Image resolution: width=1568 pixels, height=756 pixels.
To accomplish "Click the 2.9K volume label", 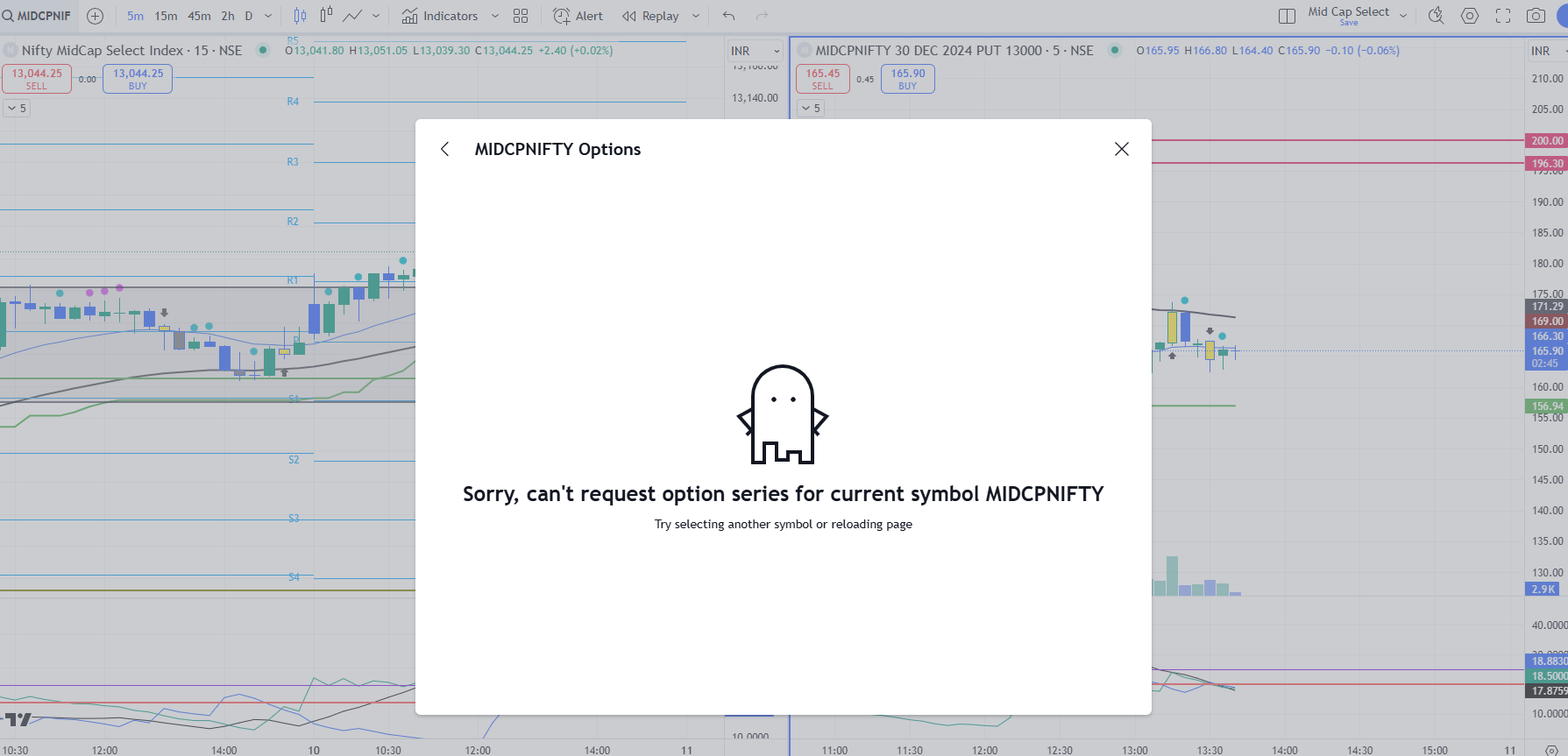I will 1543,590.
